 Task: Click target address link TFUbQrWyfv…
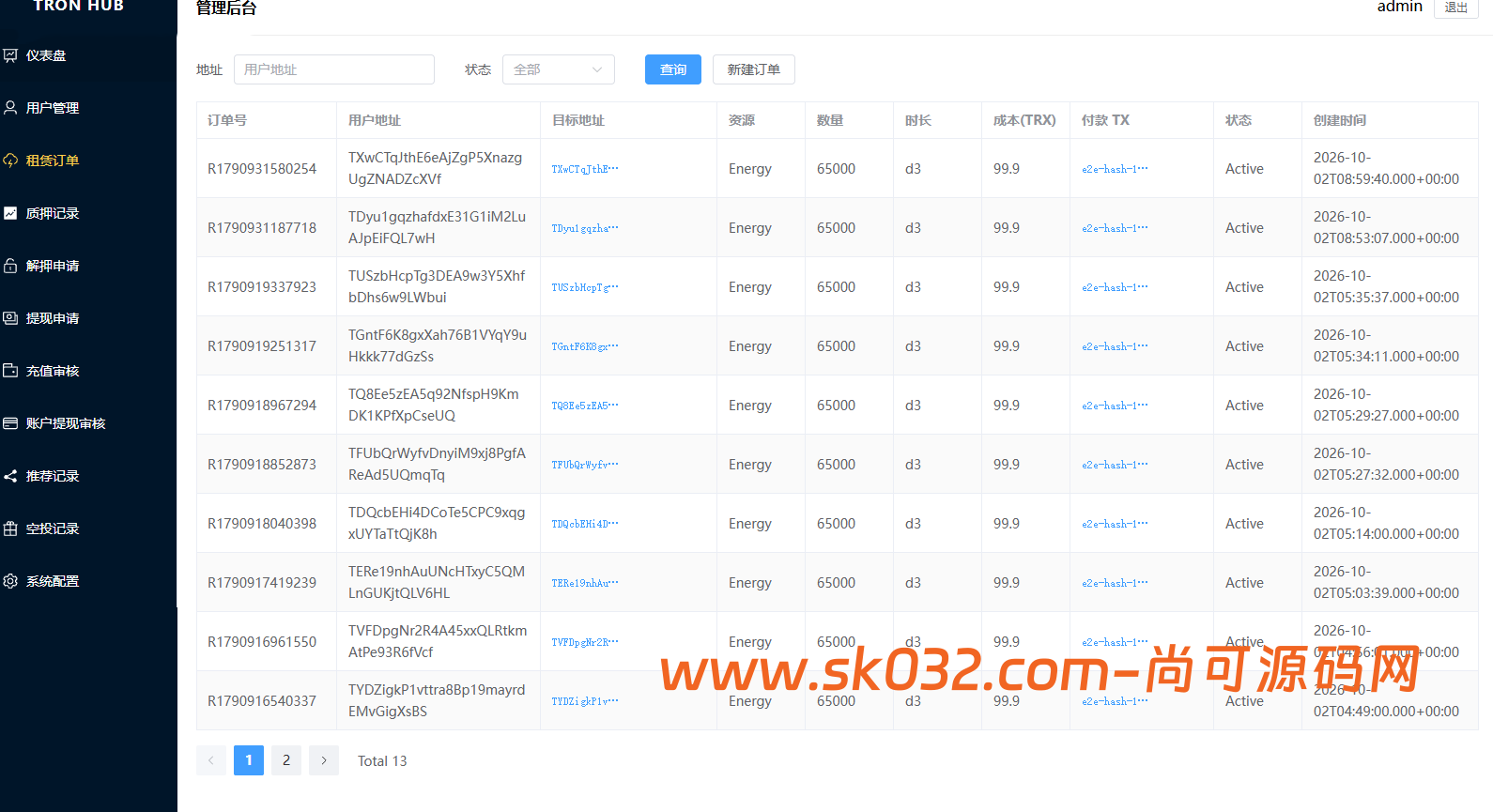coord(585,465)
